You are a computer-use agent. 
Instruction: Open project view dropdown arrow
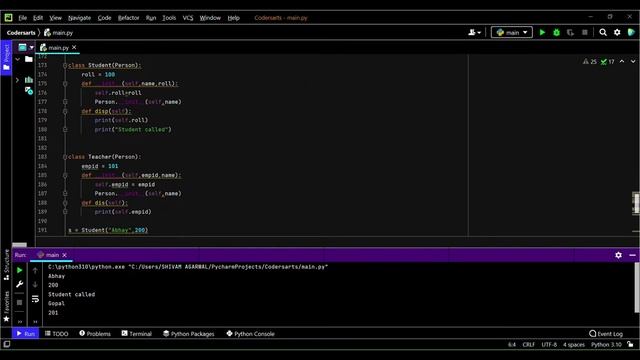(x=31, y=48)
